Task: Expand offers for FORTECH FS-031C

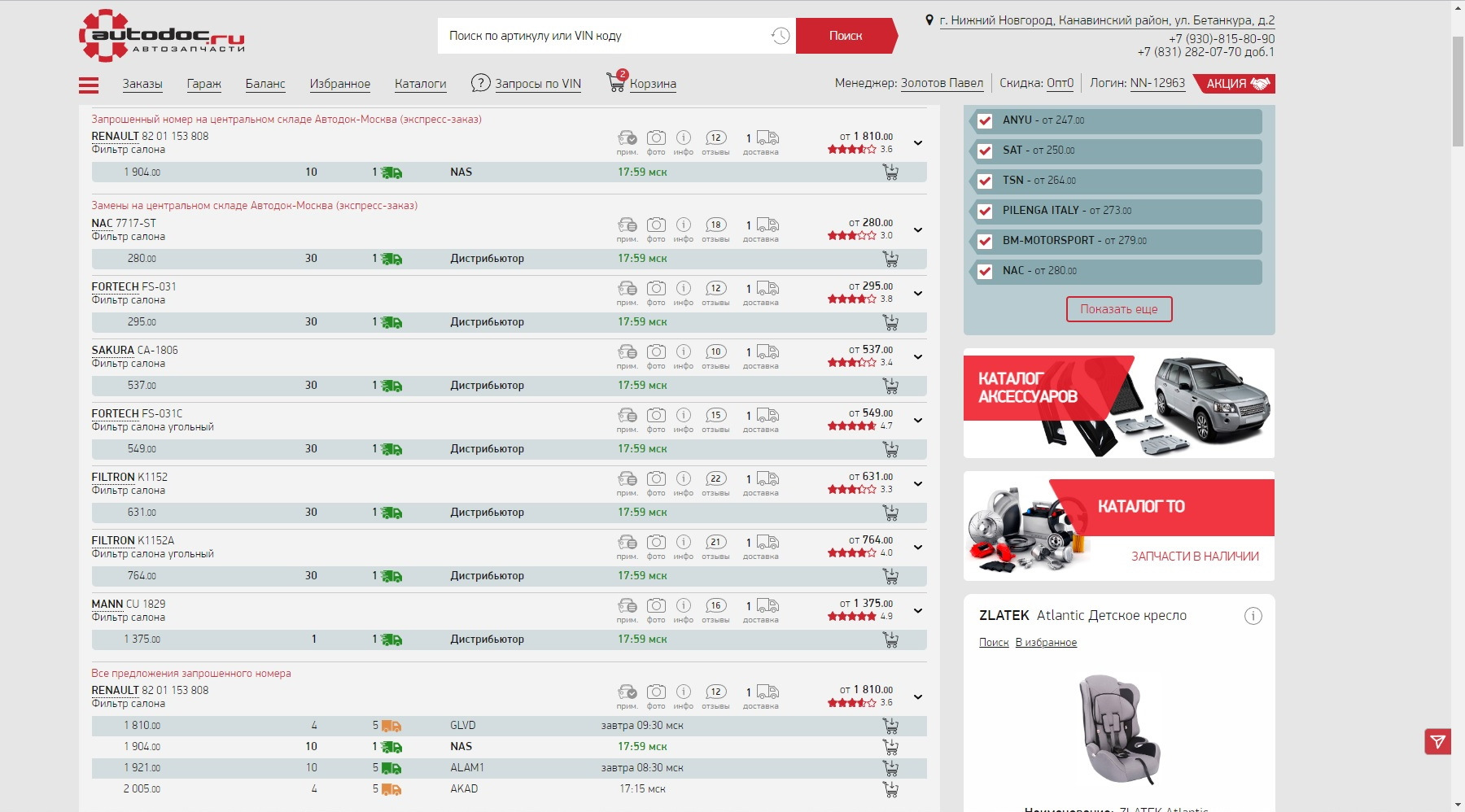Action: point(918,421)
